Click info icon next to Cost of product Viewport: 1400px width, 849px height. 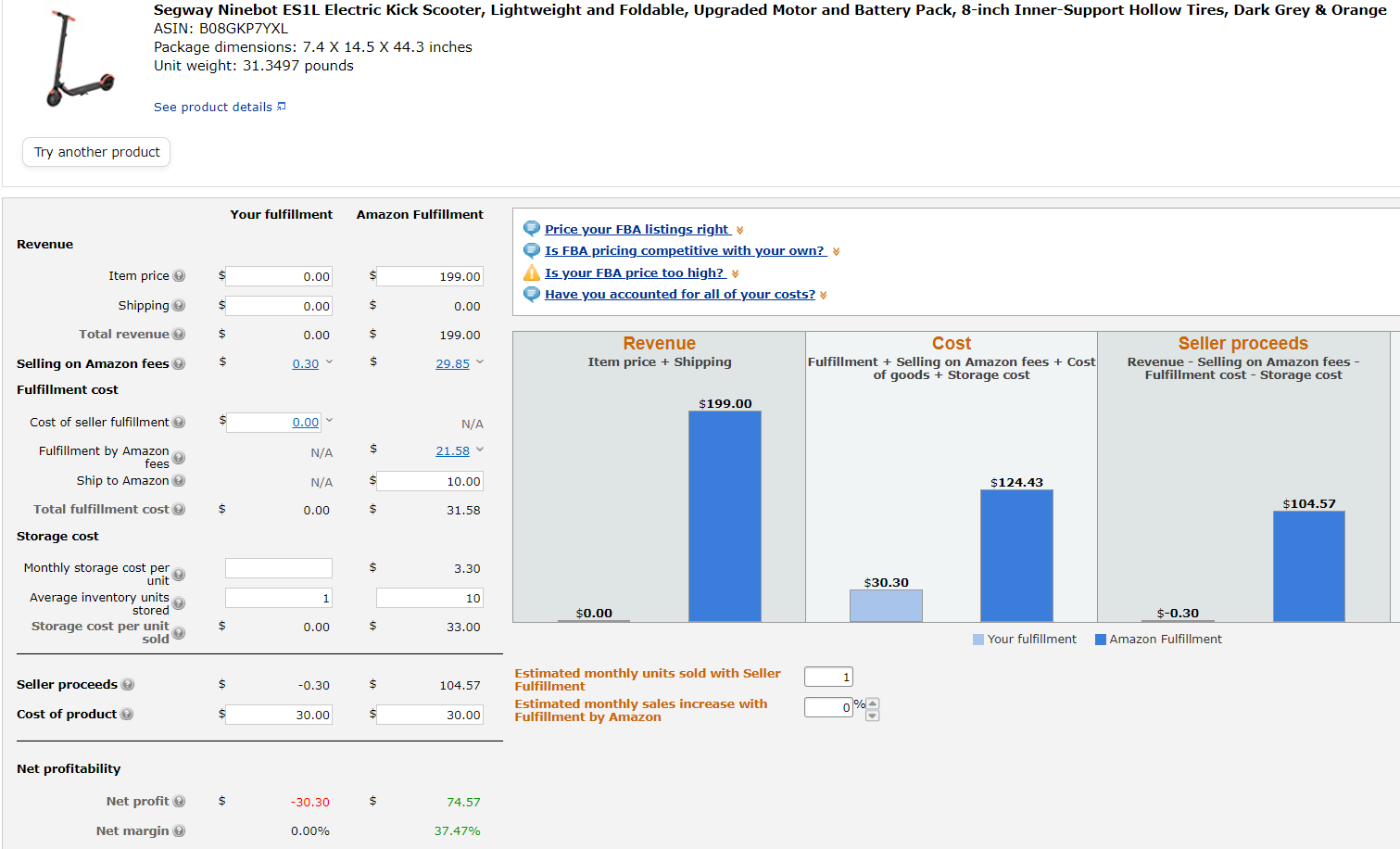[x=127, y=715]
